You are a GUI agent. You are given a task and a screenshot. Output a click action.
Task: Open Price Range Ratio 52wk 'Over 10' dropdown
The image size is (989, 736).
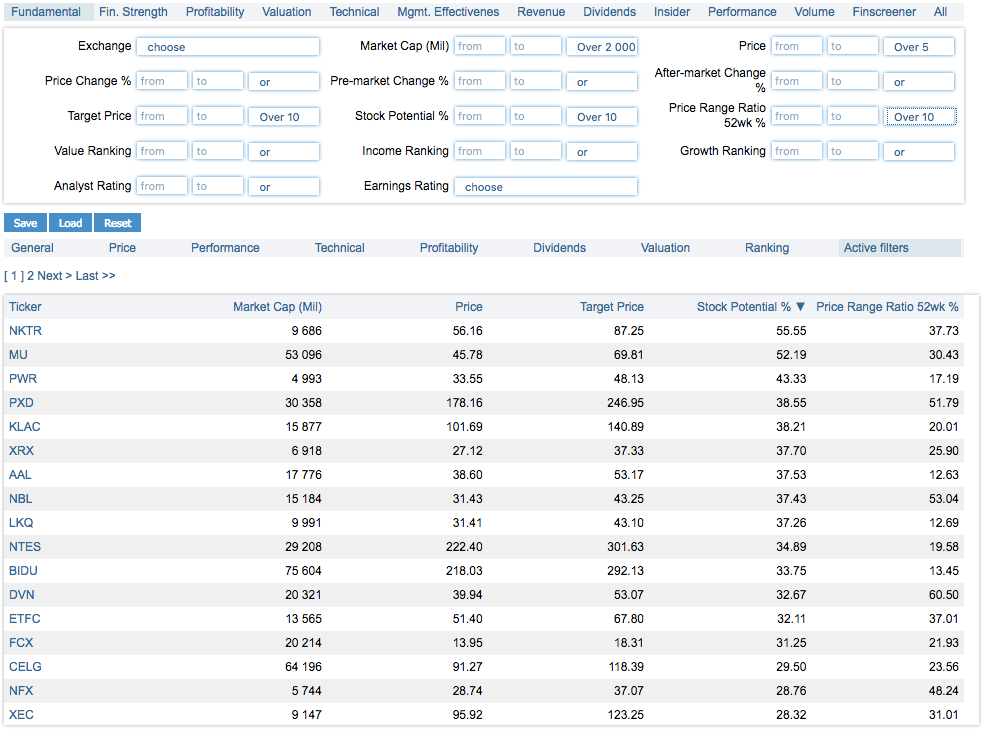[921, 117]
